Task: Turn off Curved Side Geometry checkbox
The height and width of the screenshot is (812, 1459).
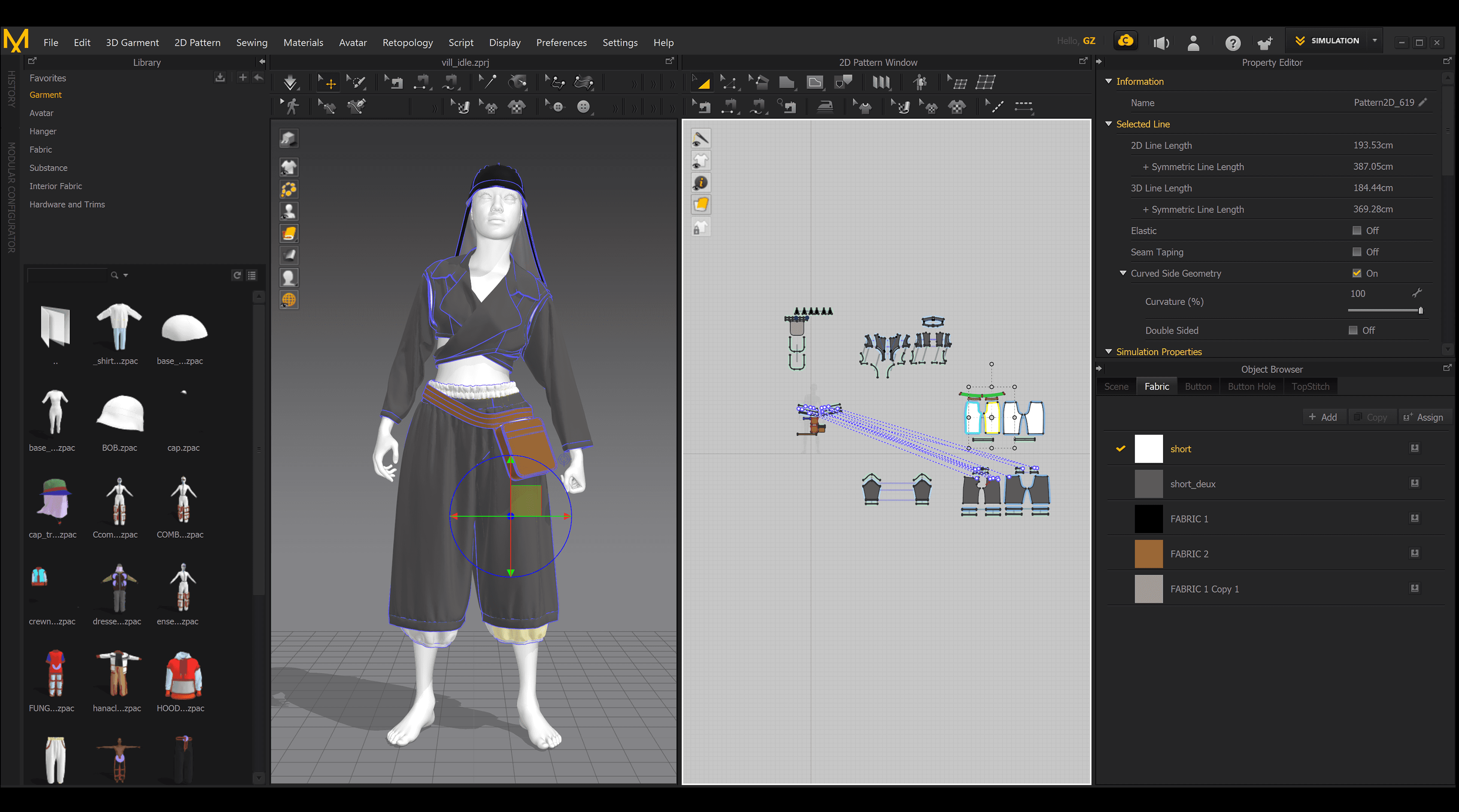Action: click(x=1356, y=273)
